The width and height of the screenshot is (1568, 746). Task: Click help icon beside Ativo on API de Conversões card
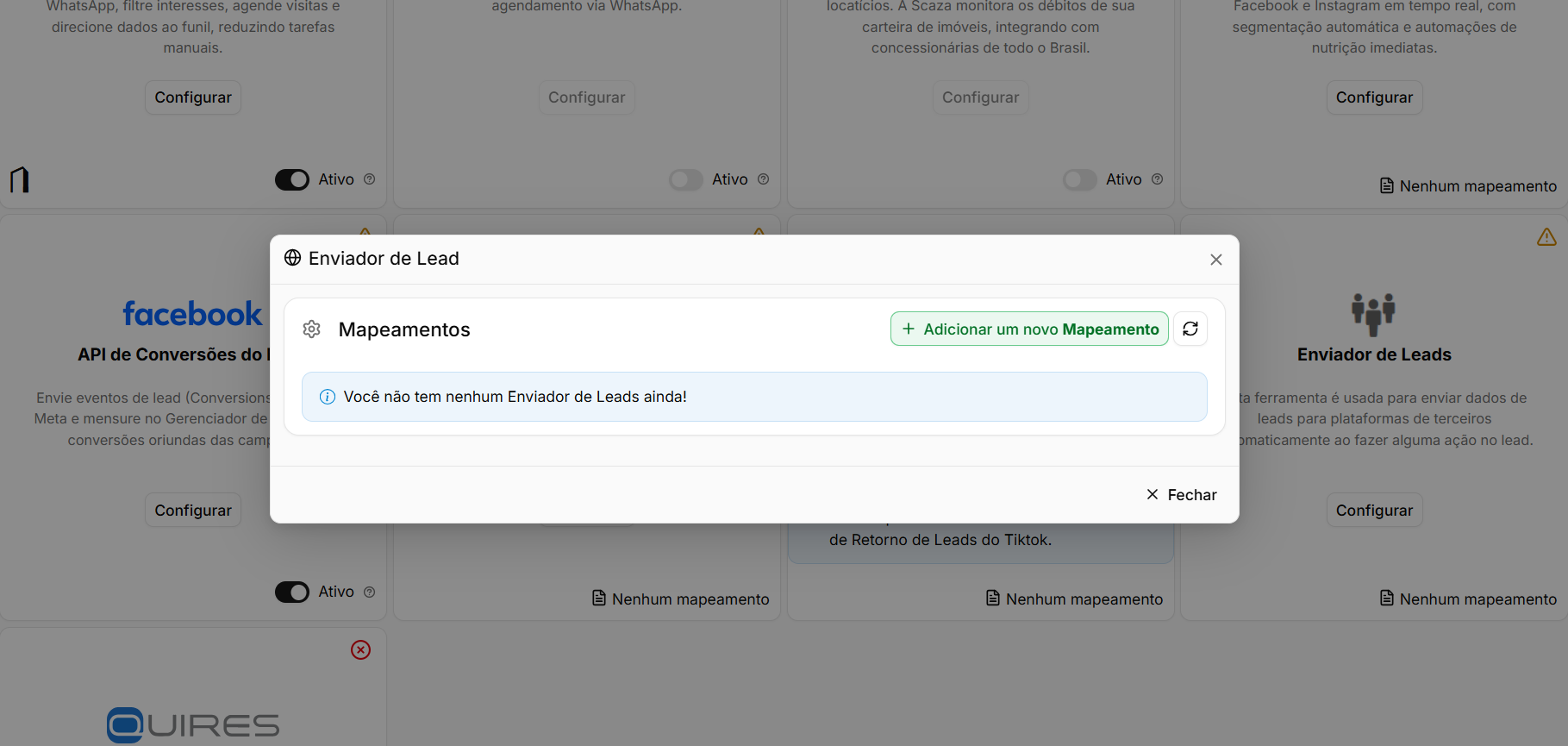pyautogui.click(x=370, y=592)
